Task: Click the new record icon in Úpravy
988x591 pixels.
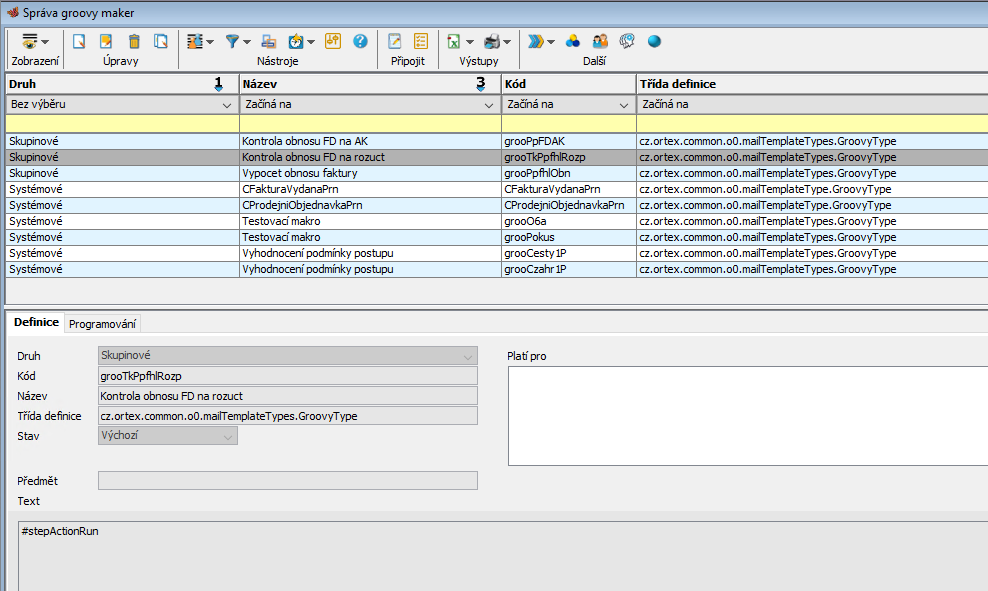Action: point(79,41)
